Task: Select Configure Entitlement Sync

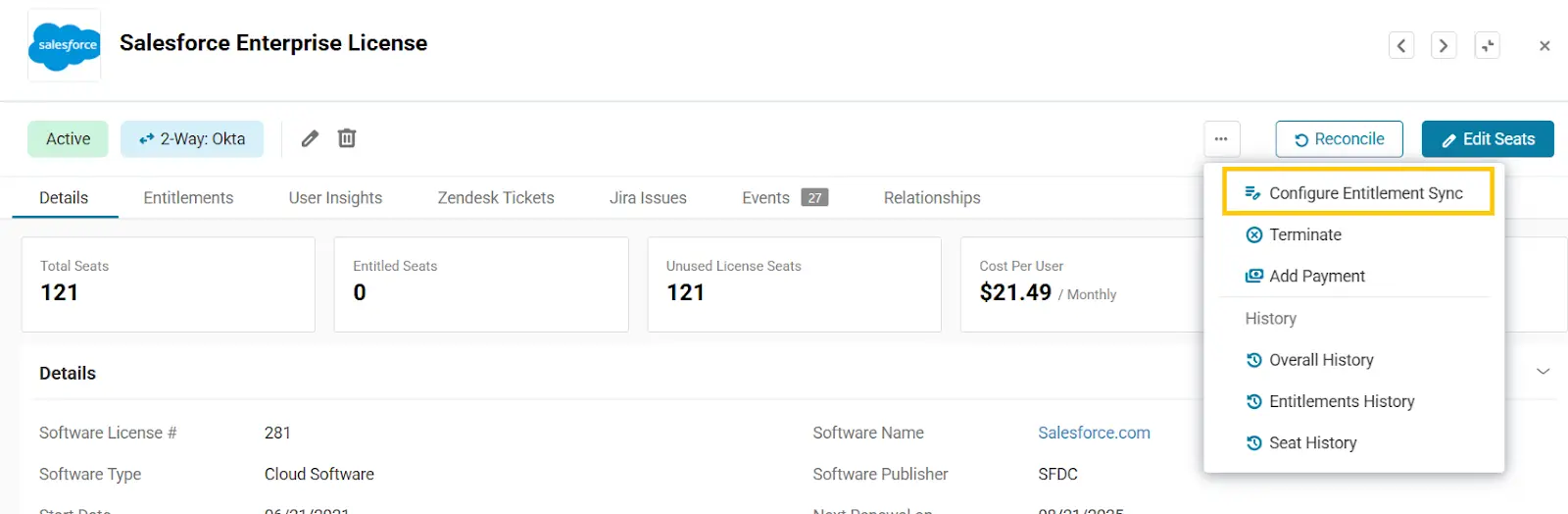Action: pos(1364,193)
